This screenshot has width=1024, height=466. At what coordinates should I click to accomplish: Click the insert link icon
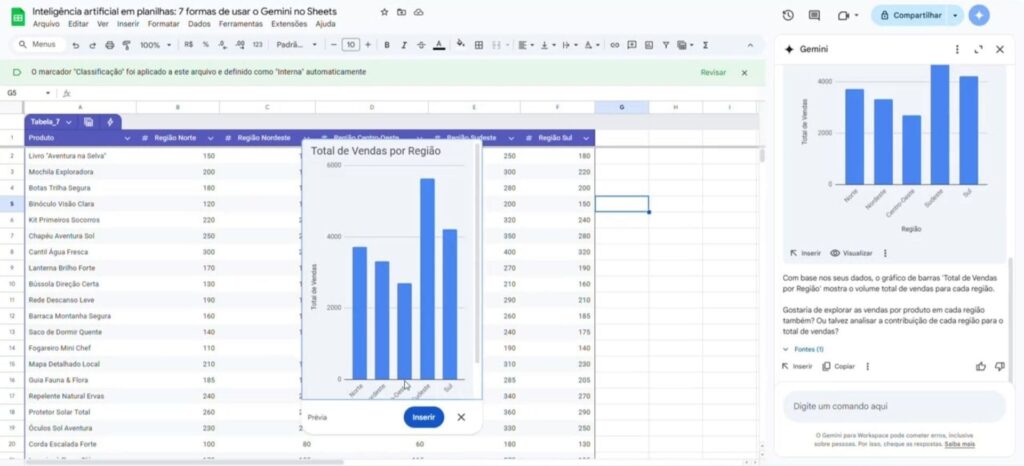click(x=615, y=45)
